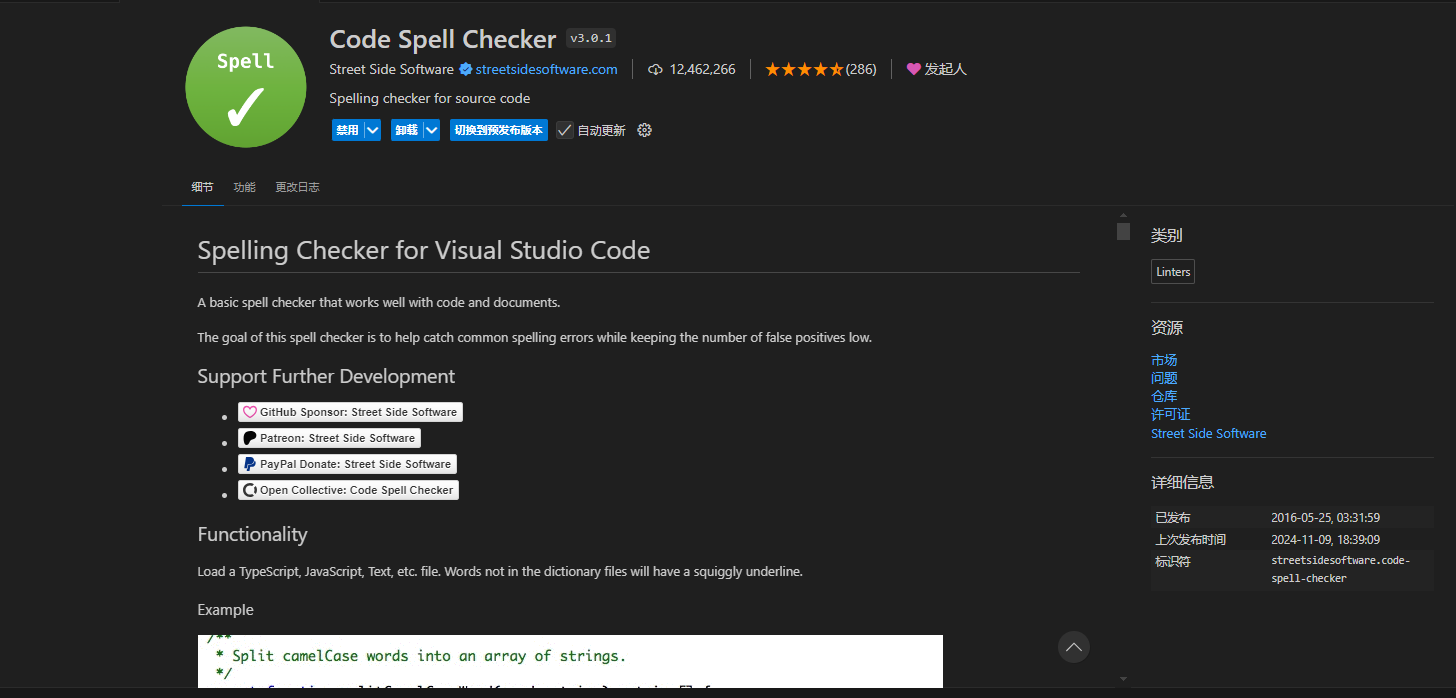
Task: Click the Patreon: Street Side Software badge
Action: (x=328, y=438)
